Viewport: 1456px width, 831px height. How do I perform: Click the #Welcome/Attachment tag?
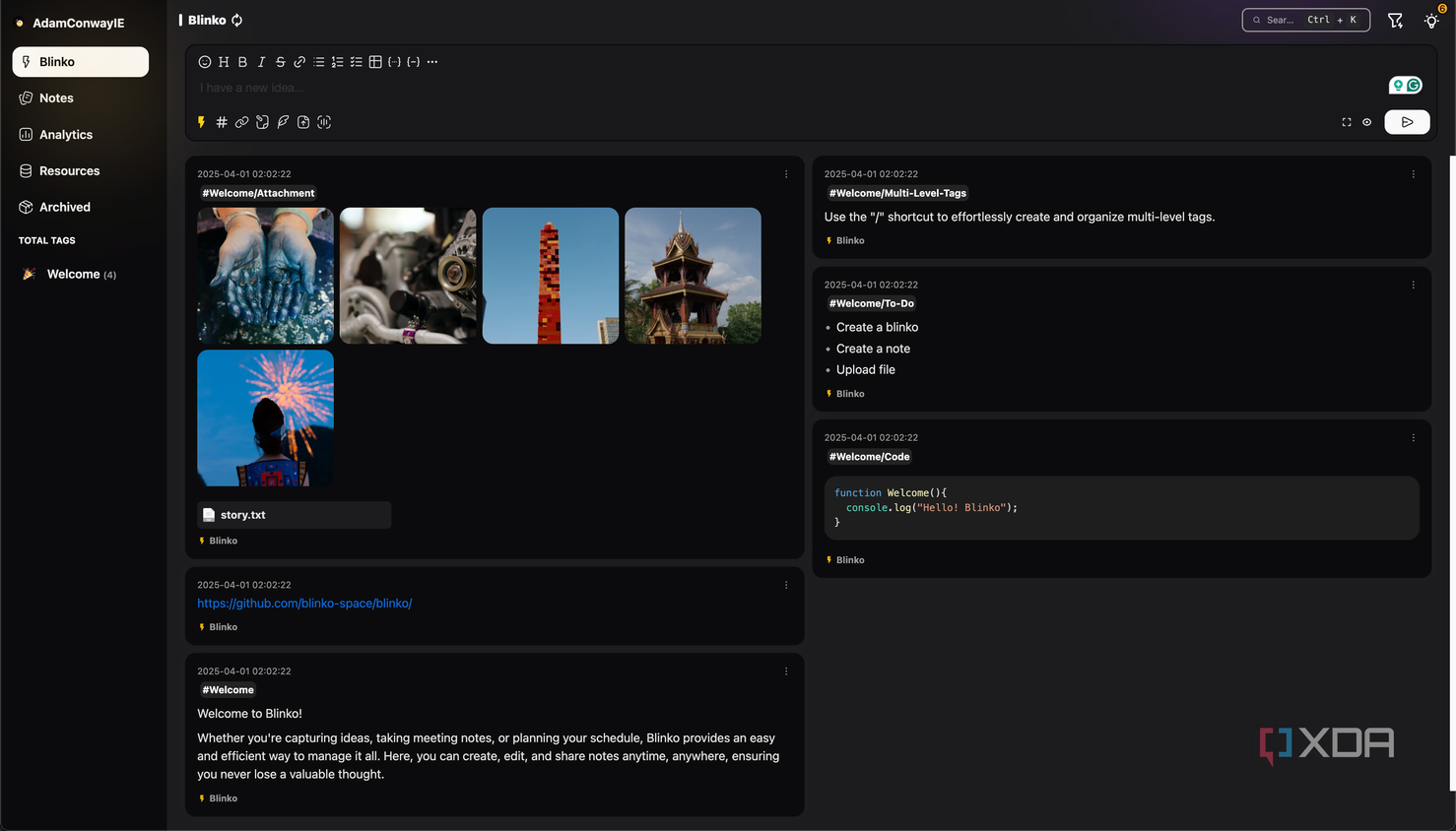[x=258, y=193]
